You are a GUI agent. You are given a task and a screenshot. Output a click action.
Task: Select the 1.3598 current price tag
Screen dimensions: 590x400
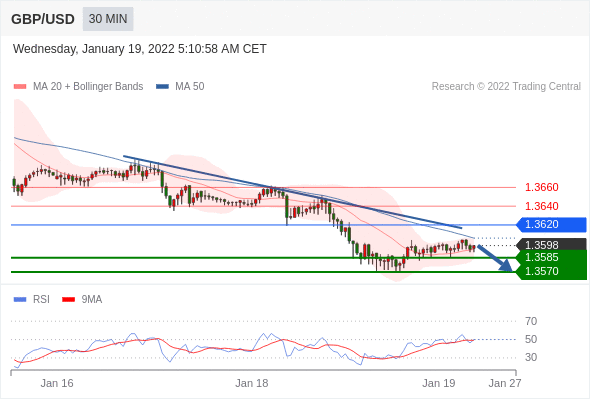(552, 245)
